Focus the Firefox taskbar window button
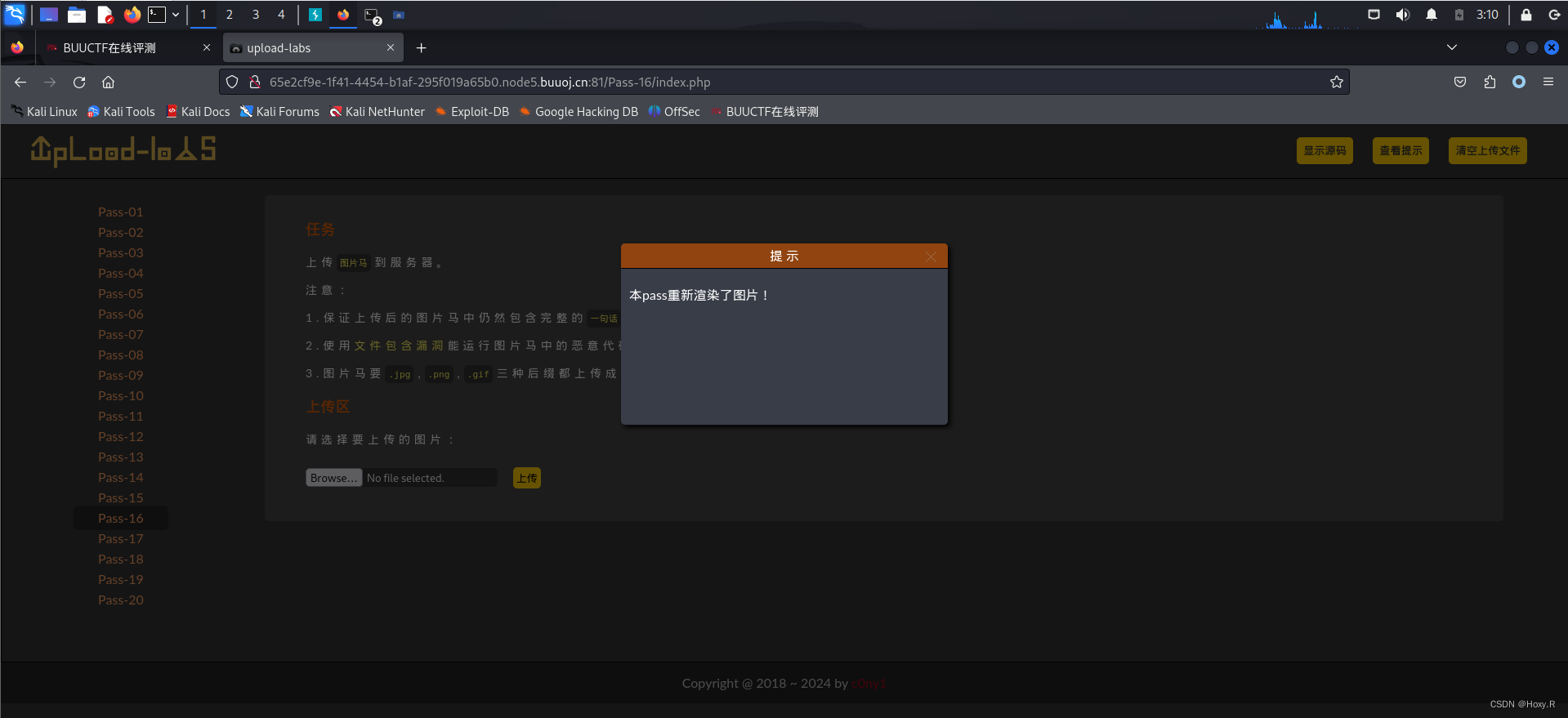 pyautogui.click(x=343, y=15)
